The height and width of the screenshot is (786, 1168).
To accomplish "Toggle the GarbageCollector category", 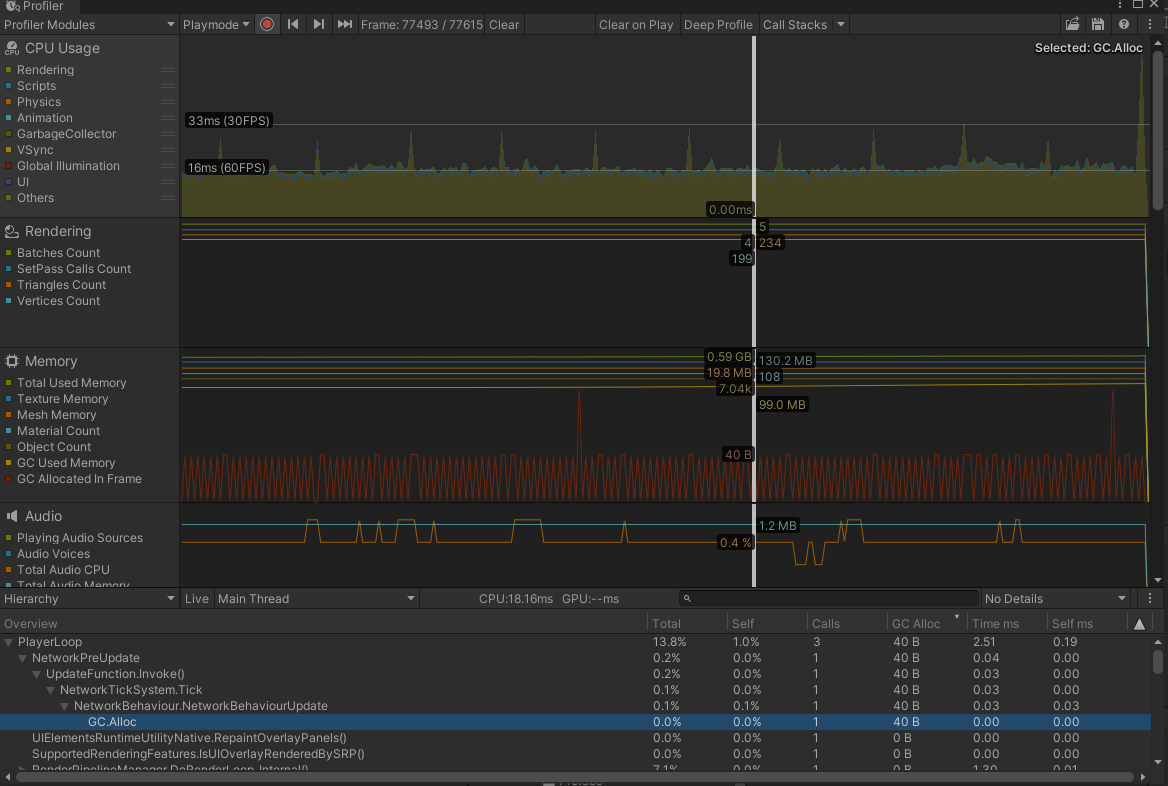I will click(x=8, y=134).
